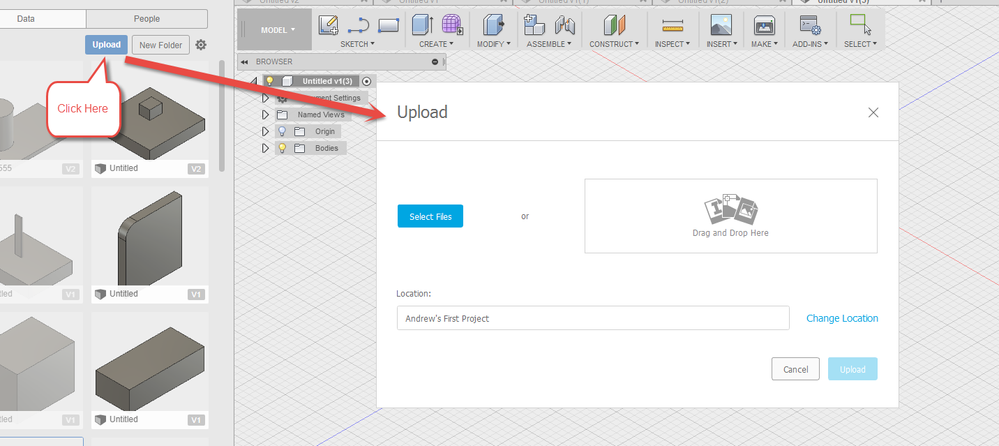Image resolution: width=999 pixels, height=446 pixels.
Task: Click the New Component assemble icon
Action: 534,25
